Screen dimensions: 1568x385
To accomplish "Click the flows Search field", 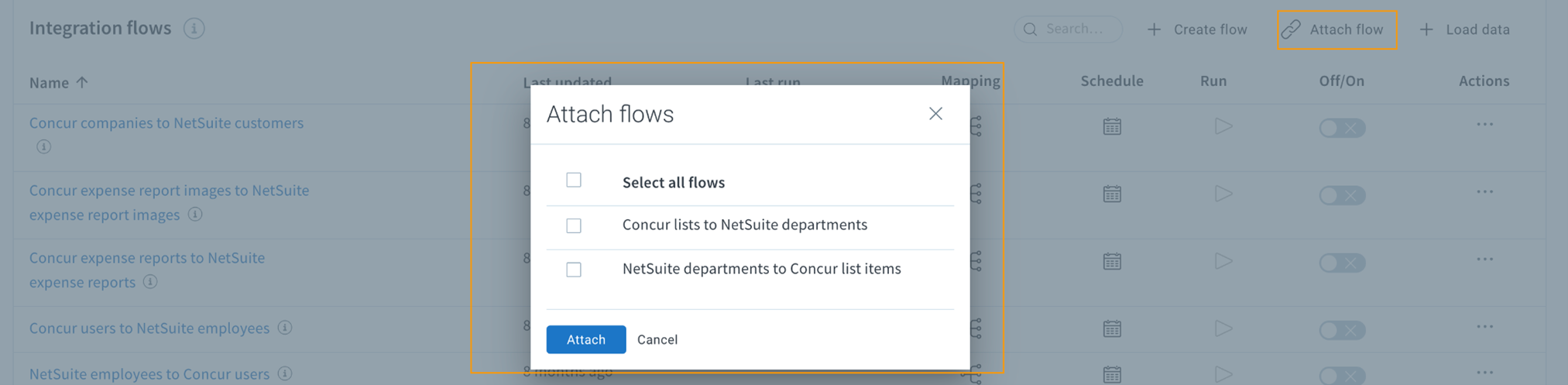I will point(1068,29).
